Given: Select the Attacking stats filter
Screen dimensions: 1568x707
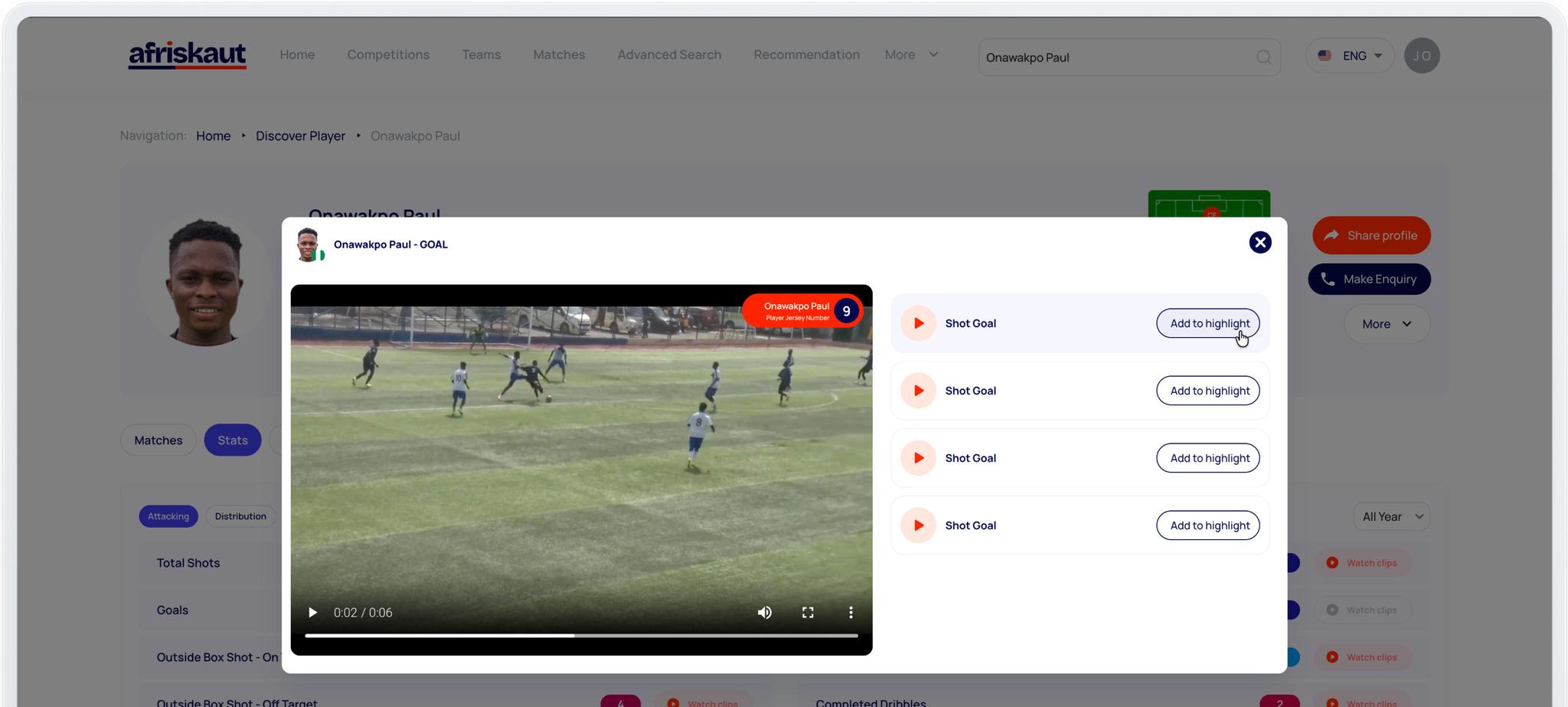Looking at the screenshot, I should [x=168, y=516].
